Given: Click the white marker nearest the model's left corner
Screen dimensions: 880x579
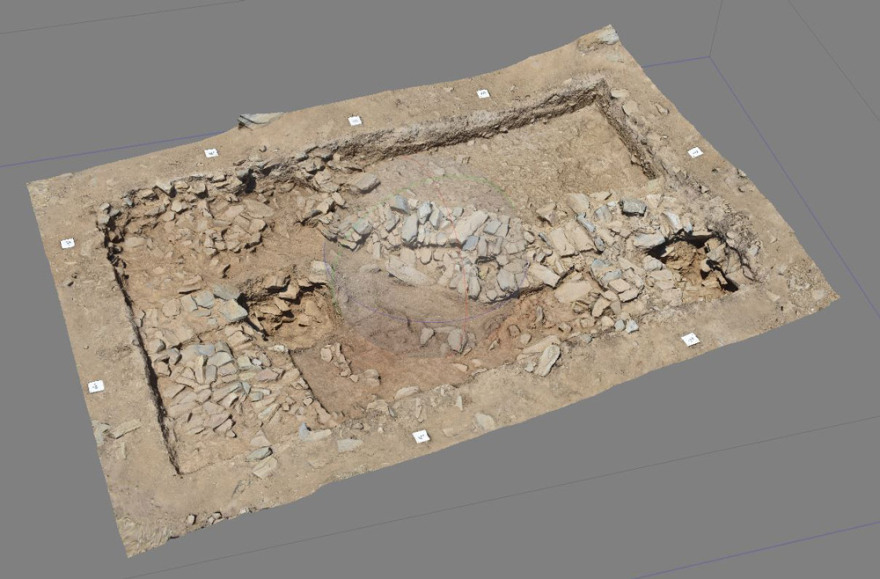Looking at the screenshot, I should tap(68, 243).
